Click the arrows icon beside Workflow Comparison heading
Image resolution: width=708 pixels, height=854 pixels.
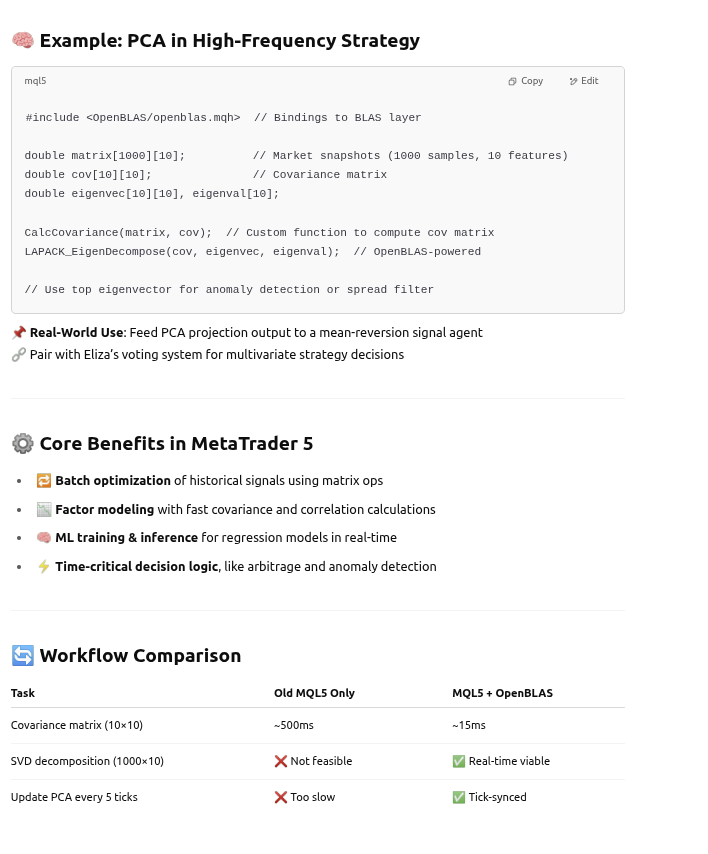click(22, 656)
